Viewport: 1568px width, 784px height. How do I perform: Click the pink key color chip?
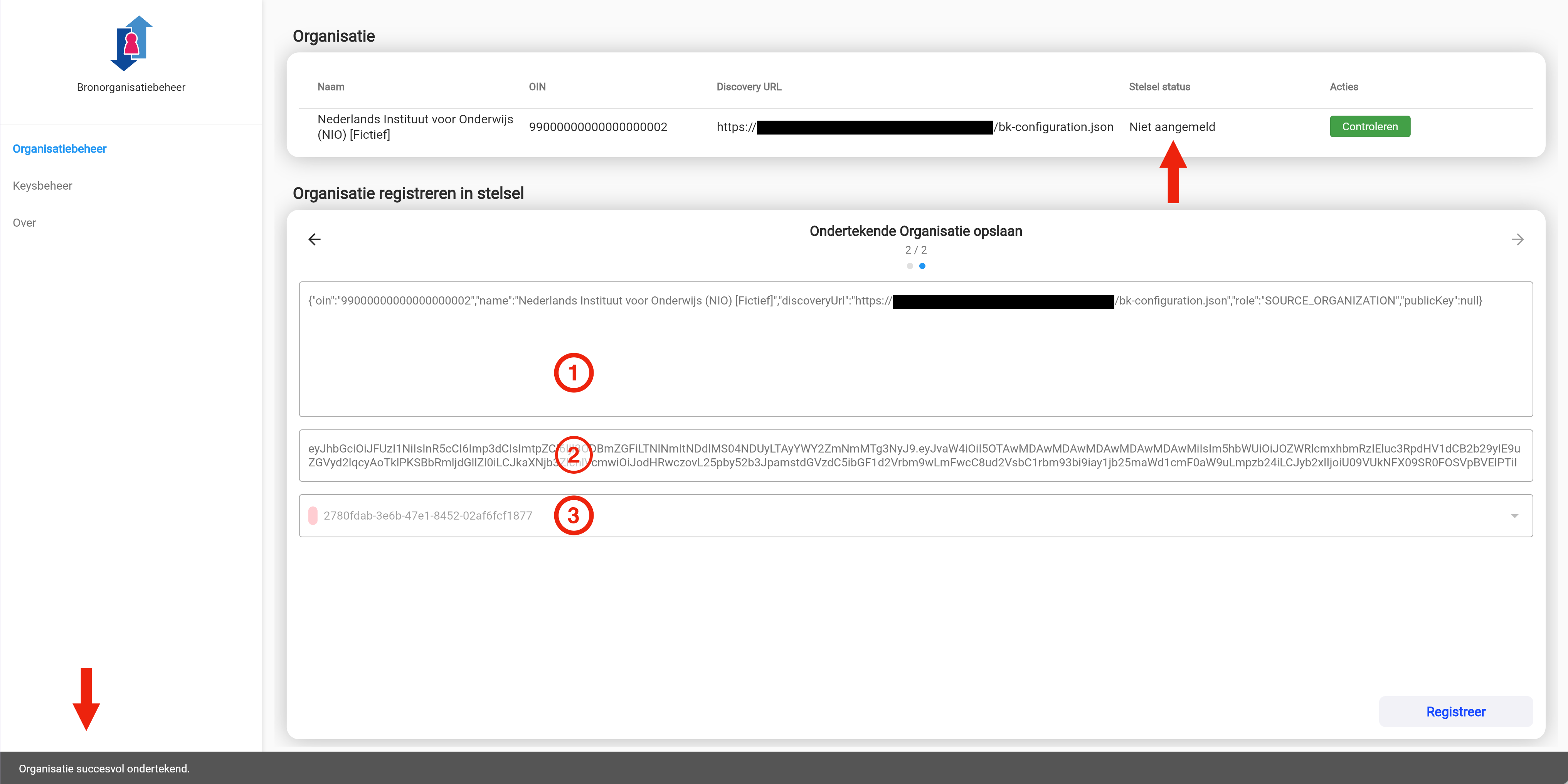pos(313,516)
